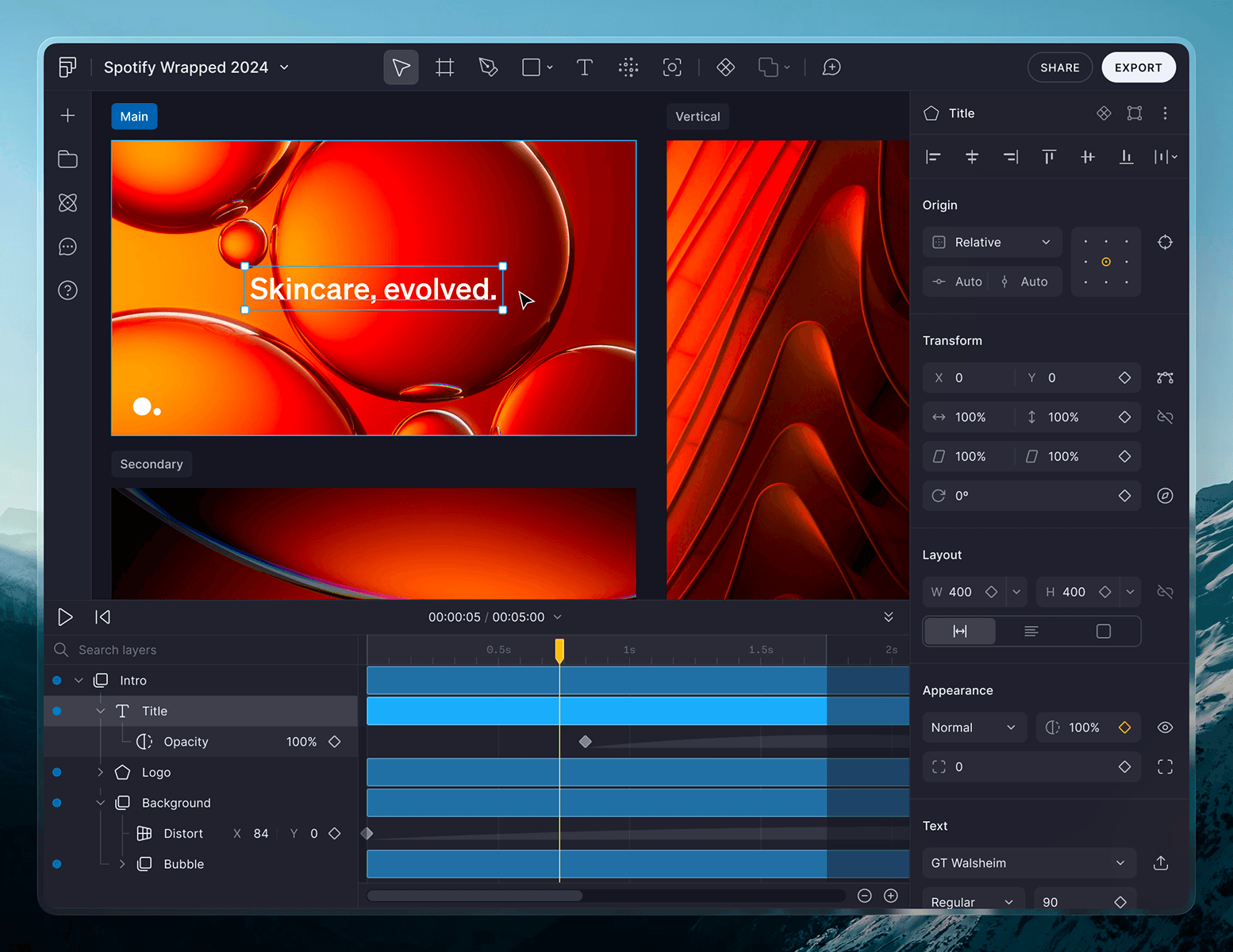Select the Main artboard tab
This screenshot has width=1233, height=952.
134,117
